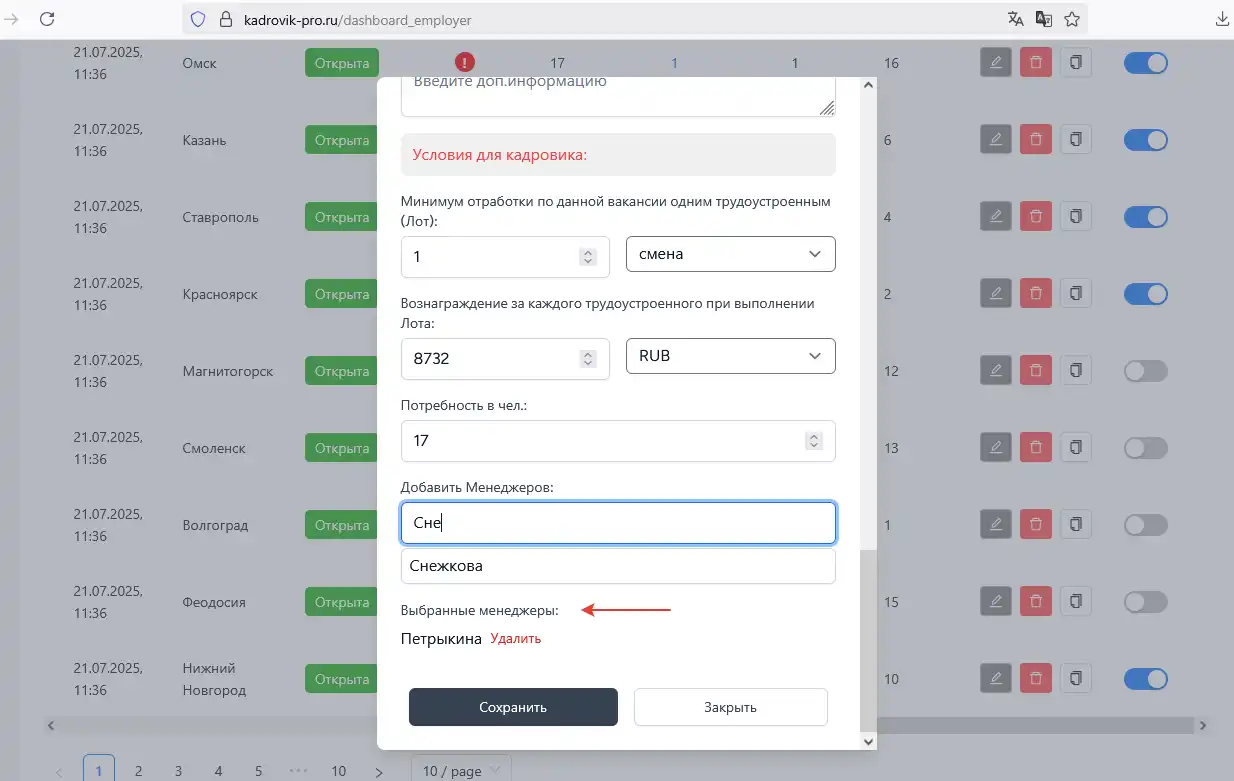Viewport: 1234px width, 781px height.
Task: Disable the toggle switch in Омск row
Action: click(x=1145, y=63)
